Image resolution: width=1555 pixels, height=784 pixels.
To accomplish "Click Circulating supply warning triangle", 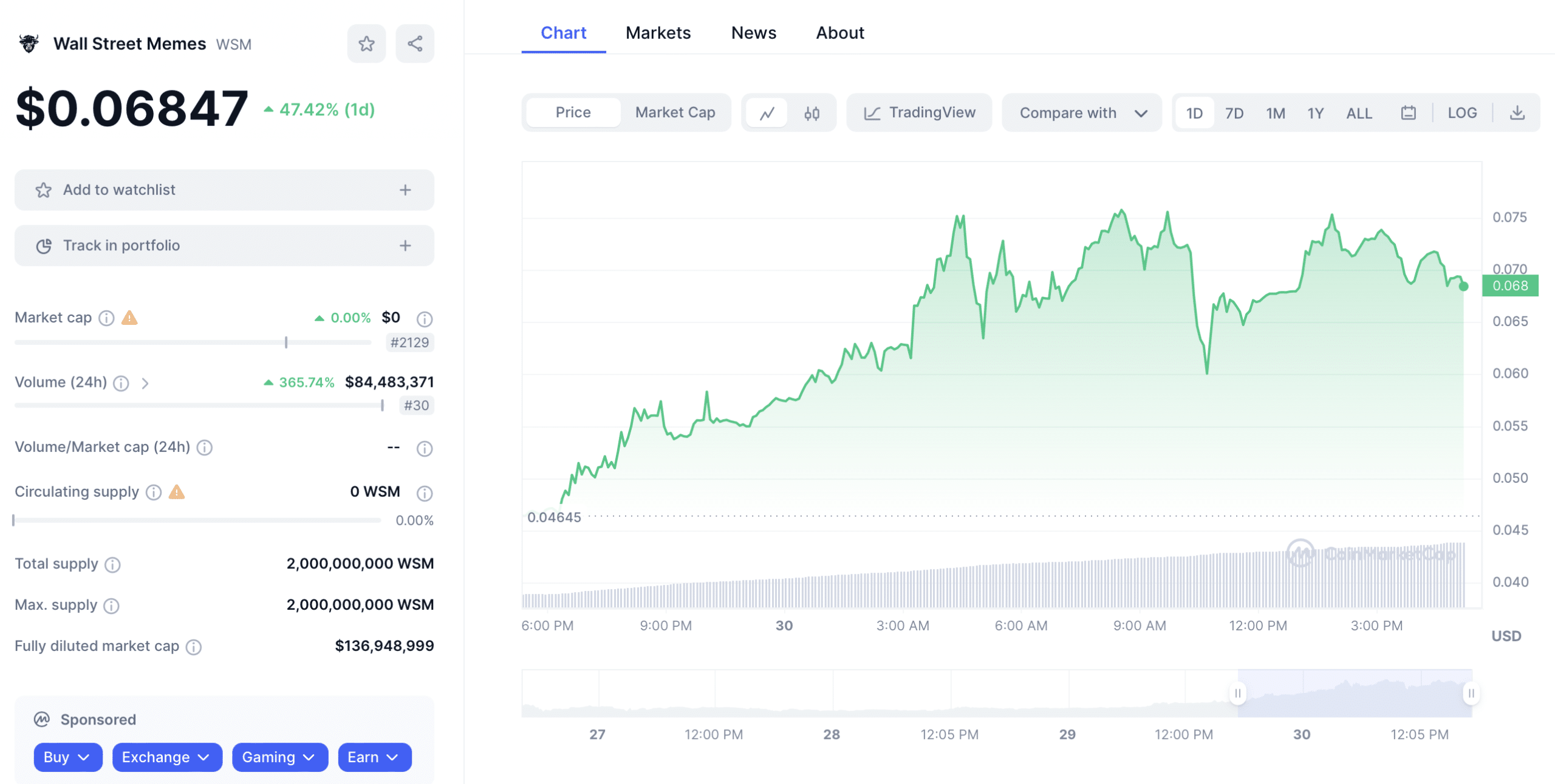I will tap(177, 492).
